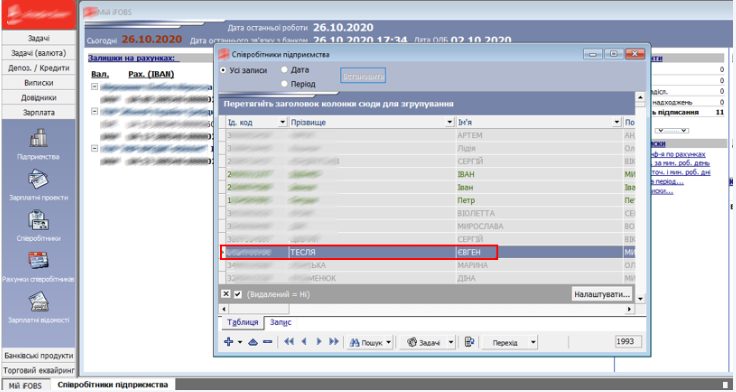Select the Усі записи radio button
The height and width of the screenshot is (392, 736).
pos(223,70)
